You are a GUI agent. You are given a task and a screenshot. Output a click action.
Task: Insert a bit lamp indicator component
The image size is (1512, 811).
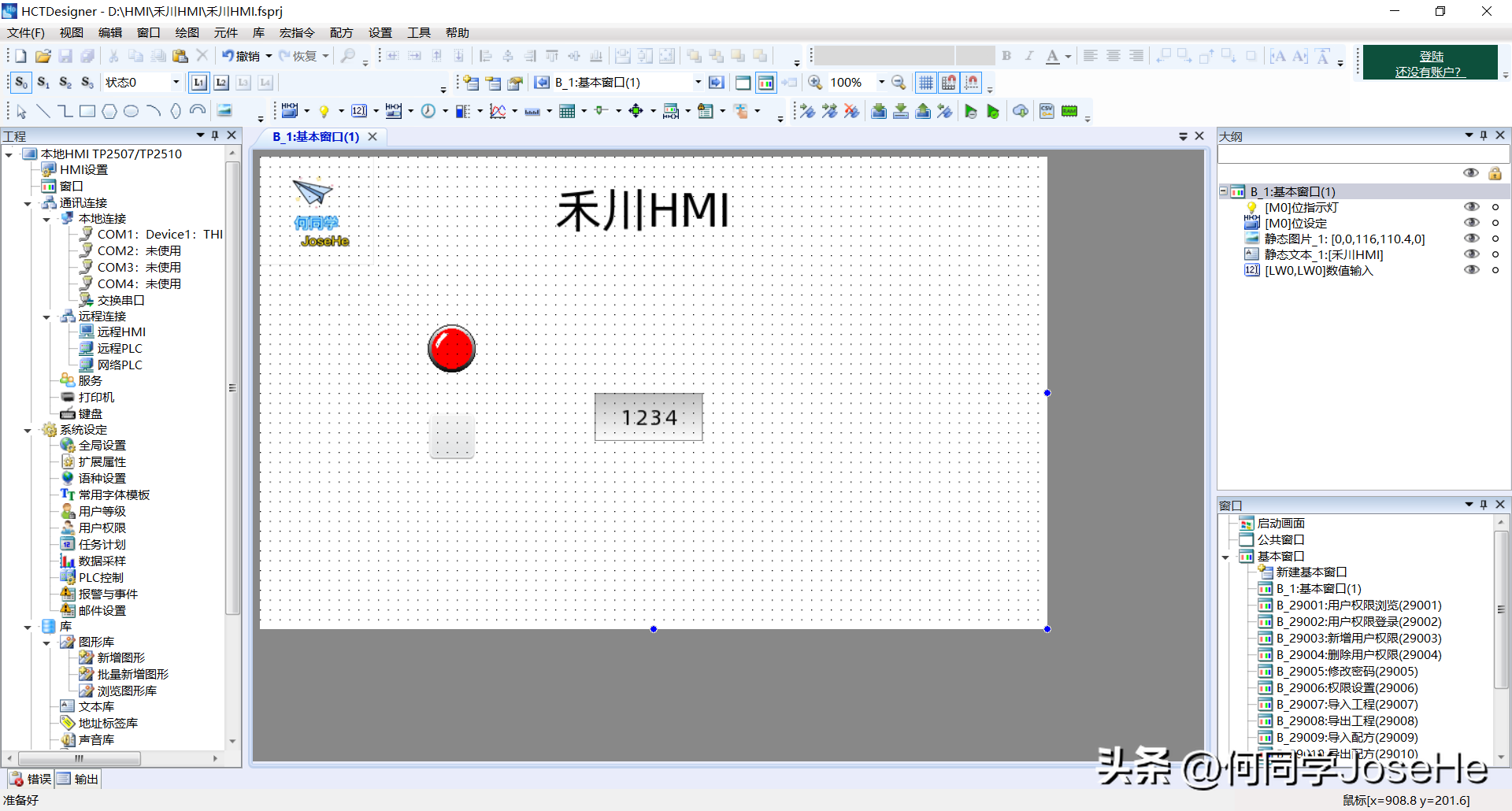point(324,111)
